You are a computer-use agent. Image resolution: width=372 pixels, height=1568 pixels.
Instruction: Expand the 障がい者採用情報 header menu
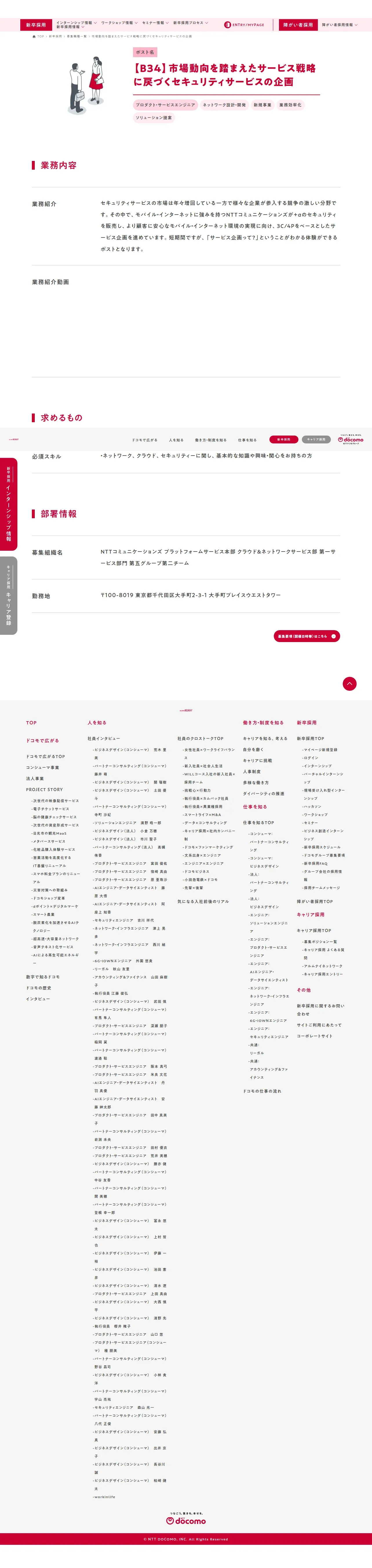pos(340,25)
